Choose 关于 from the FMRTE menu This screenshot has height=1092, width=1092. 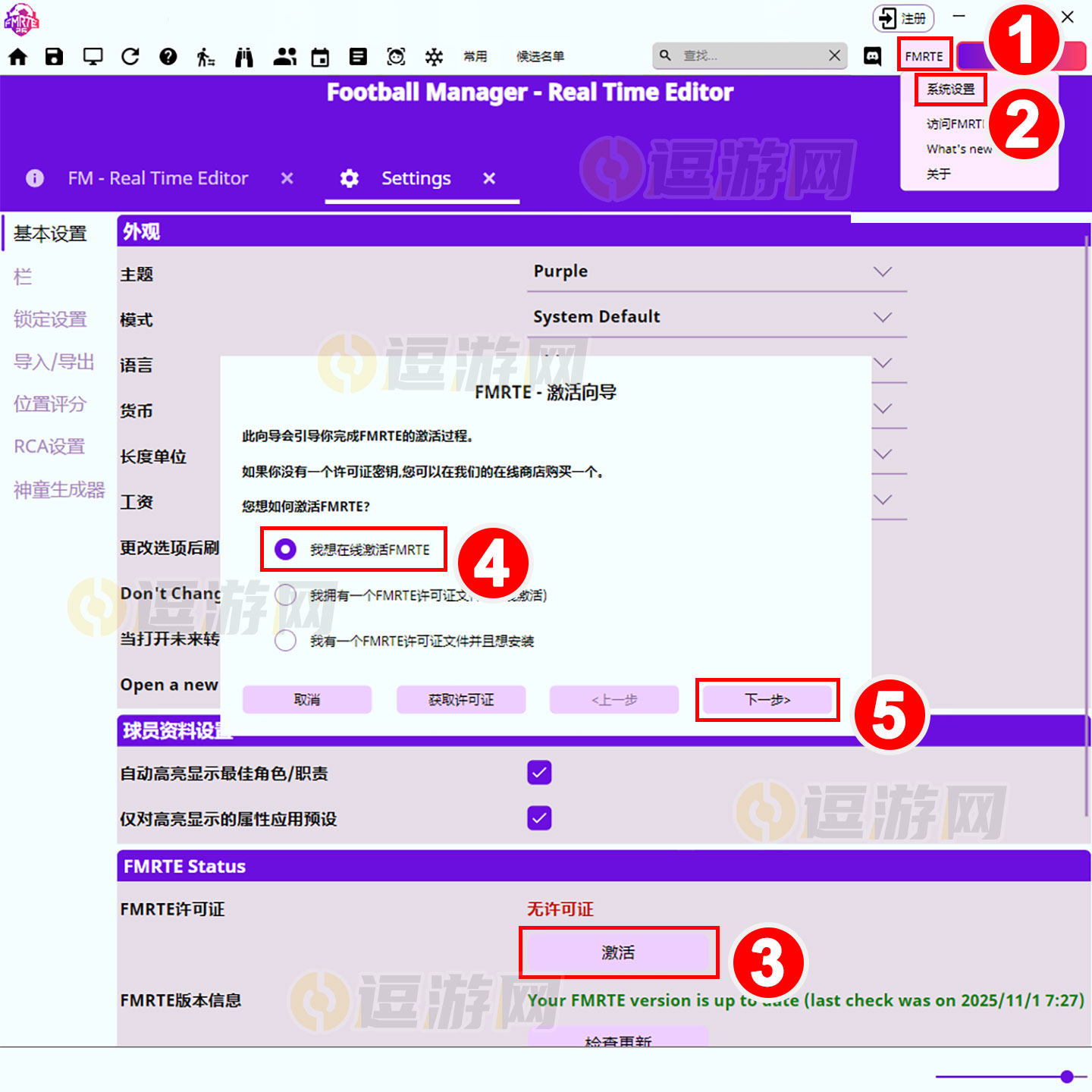[939, 174]
